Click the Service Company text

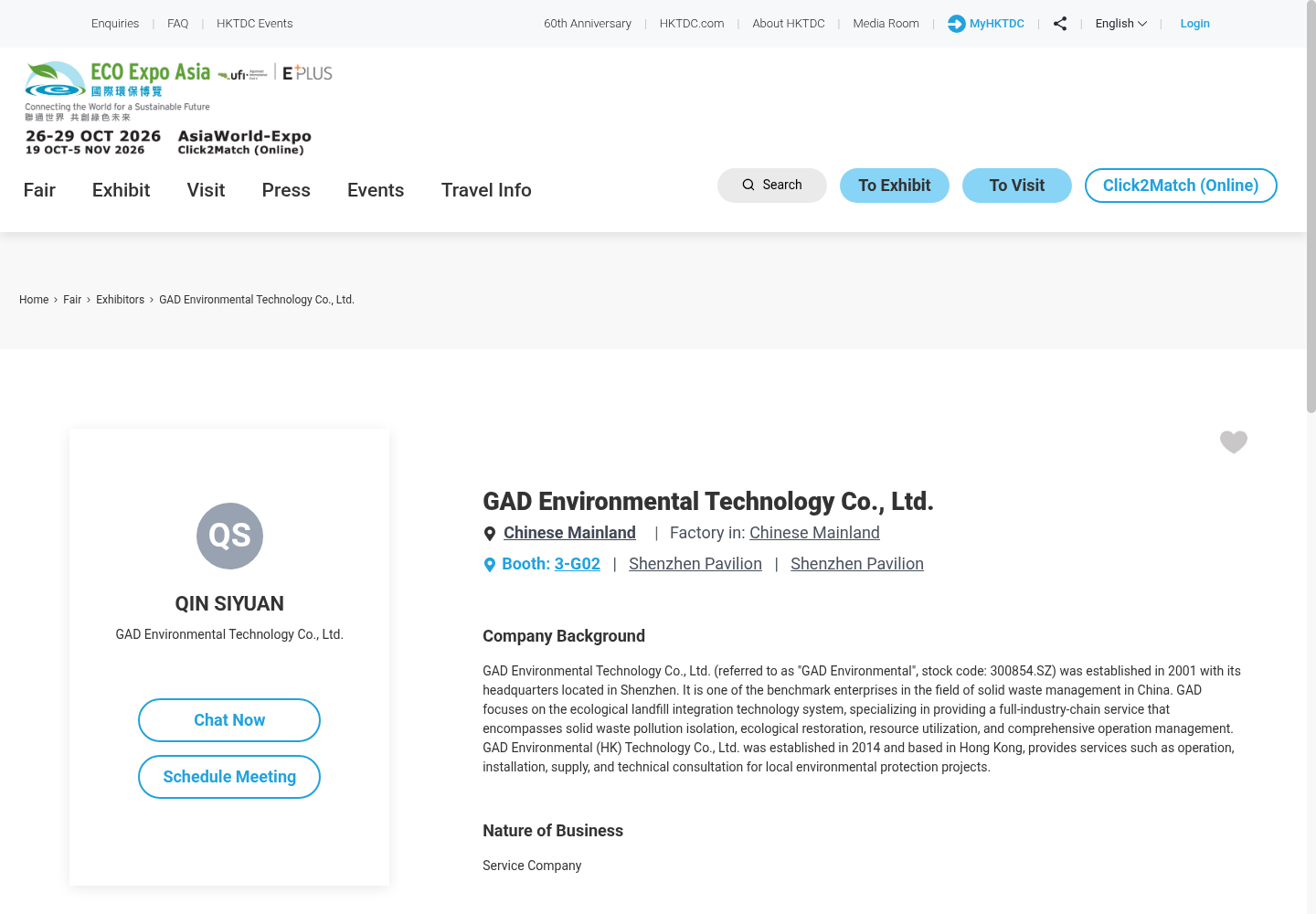coord(532,866)
